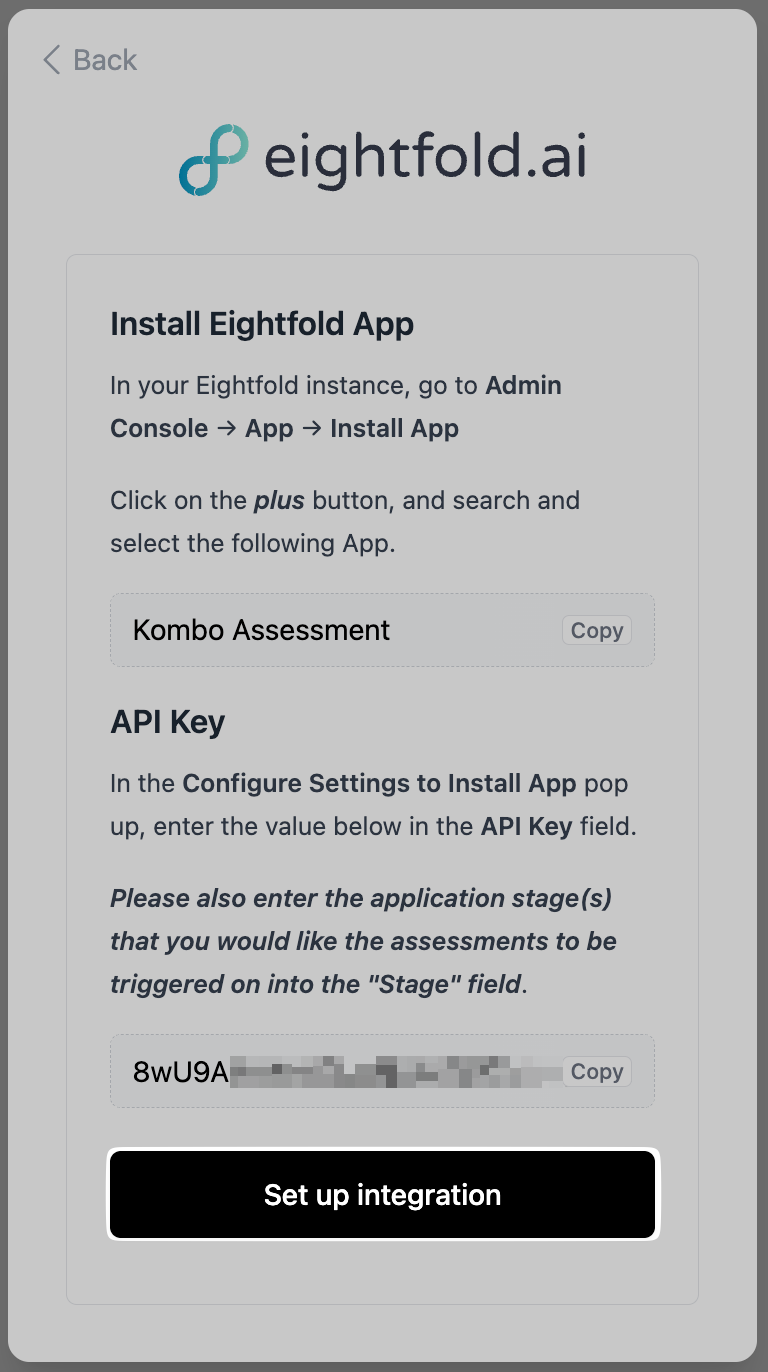The height and width of the screenshot is (1372, 768).
Task: Click the blurred portion of the API key
Action: [x=395, y=1072]
